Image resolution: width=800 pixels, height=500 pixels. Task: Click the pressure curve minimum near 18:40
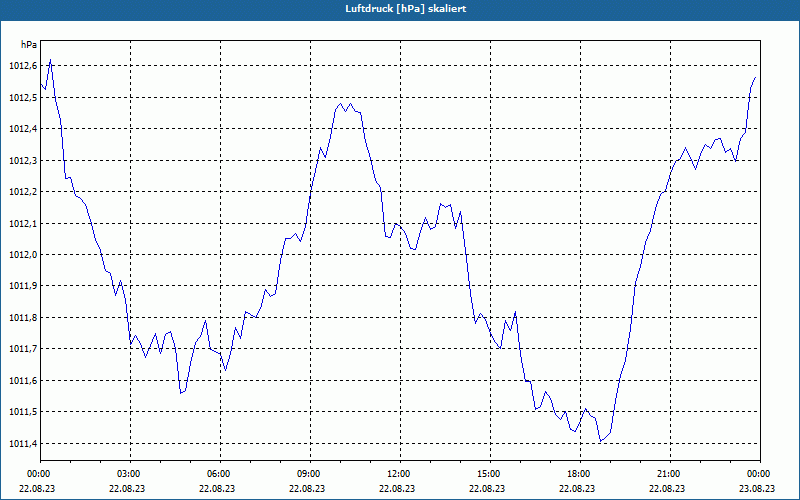pos(601,441)
